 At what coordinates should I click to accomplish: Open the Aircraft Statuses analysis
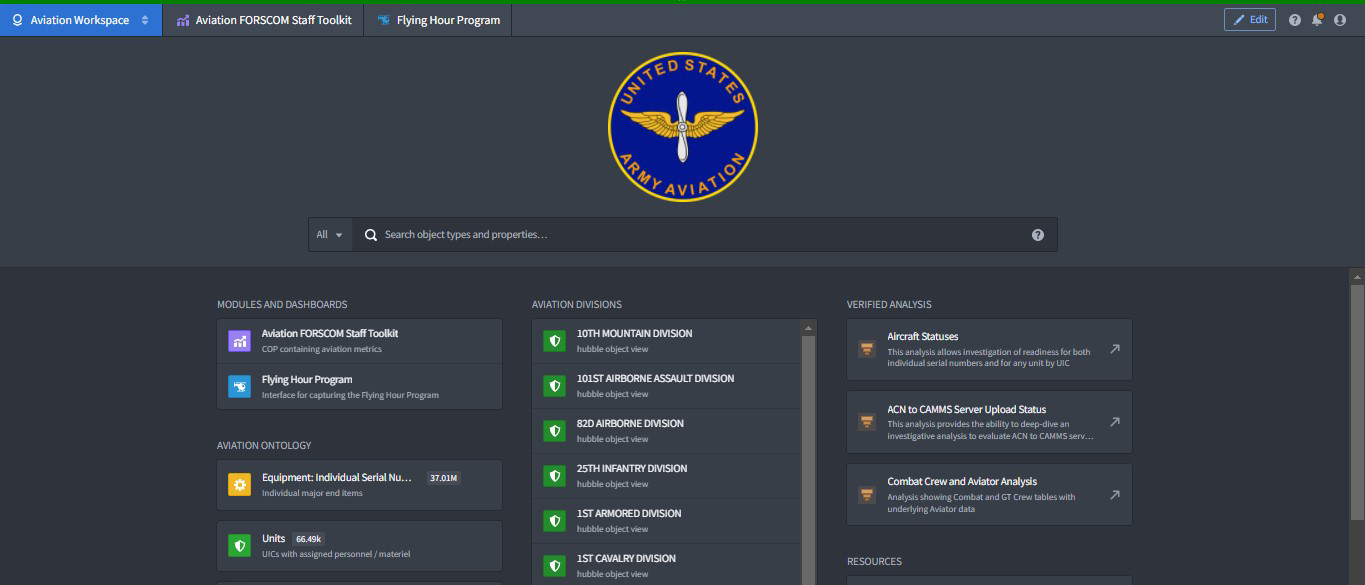click(989, 350)
